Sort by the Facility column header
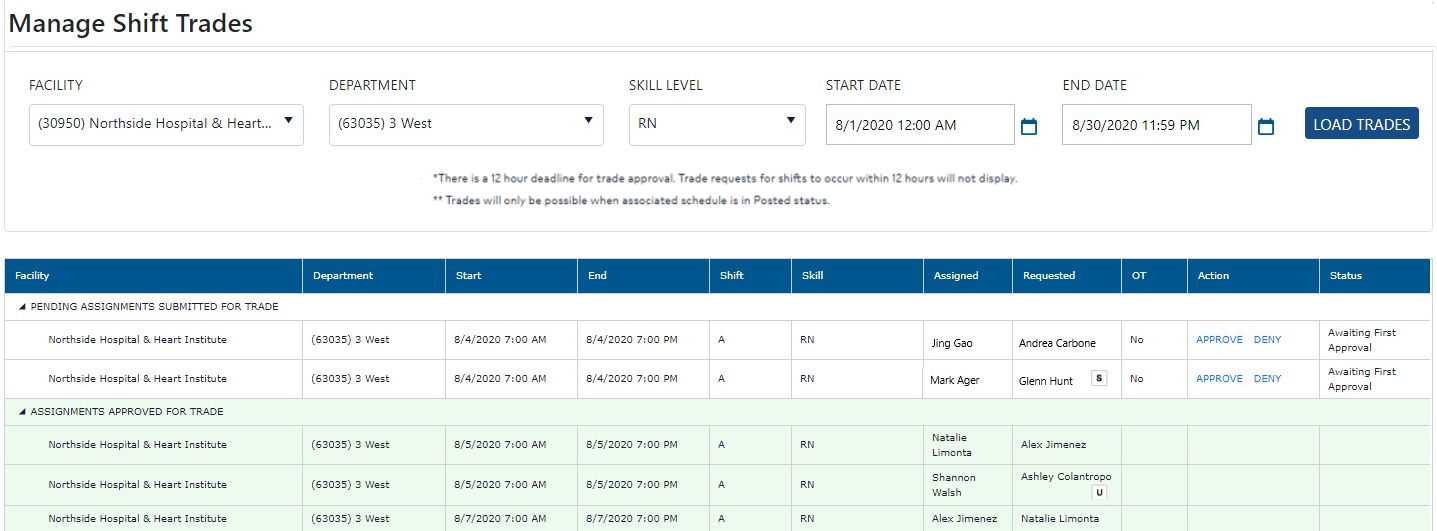This screenshot has width=1437, height=531. pos(32,276)
